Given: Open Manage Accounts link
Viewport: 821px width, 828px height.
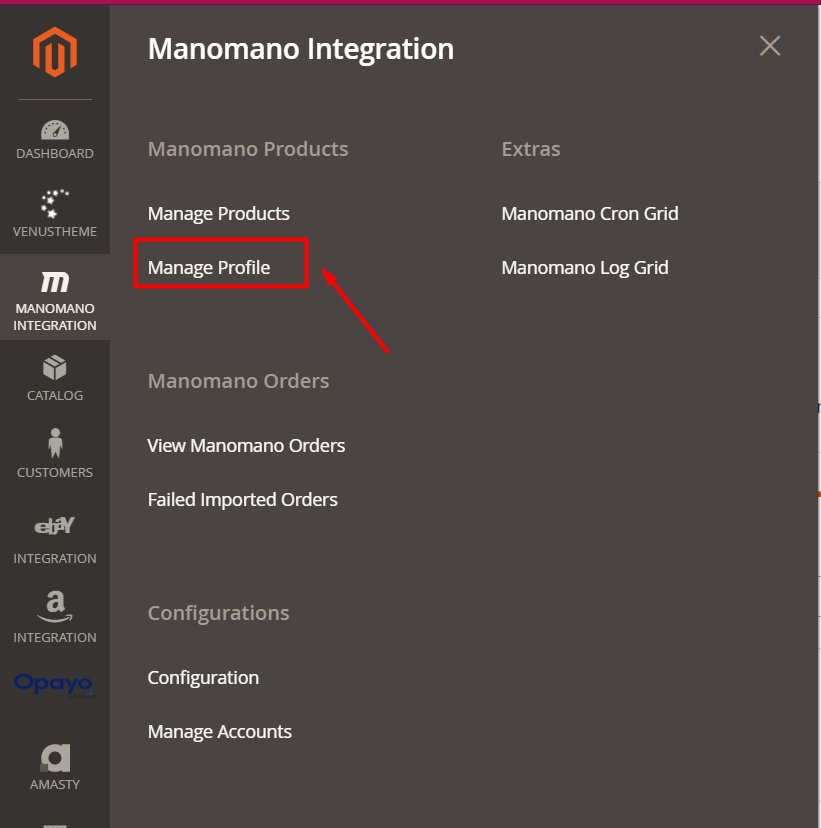Looking at the screenshot, I should point(220,731).
